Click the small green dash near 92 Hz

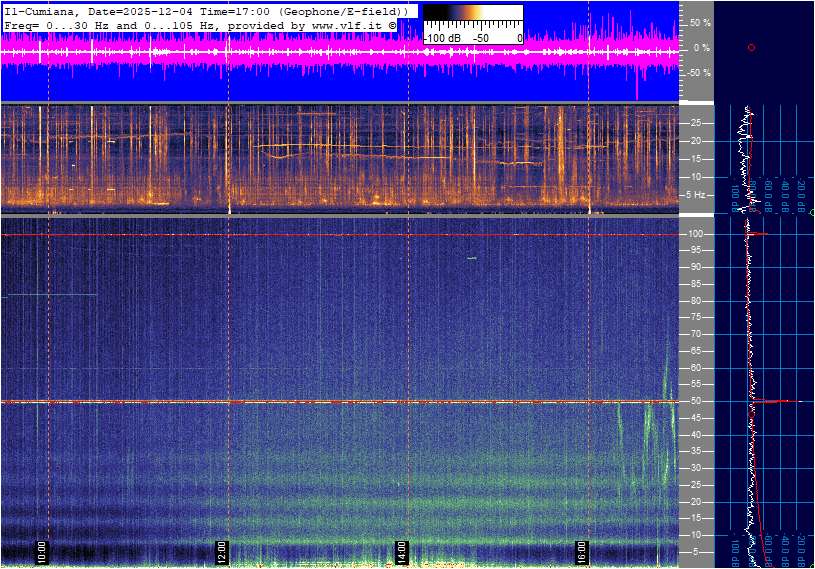[471, 258]
